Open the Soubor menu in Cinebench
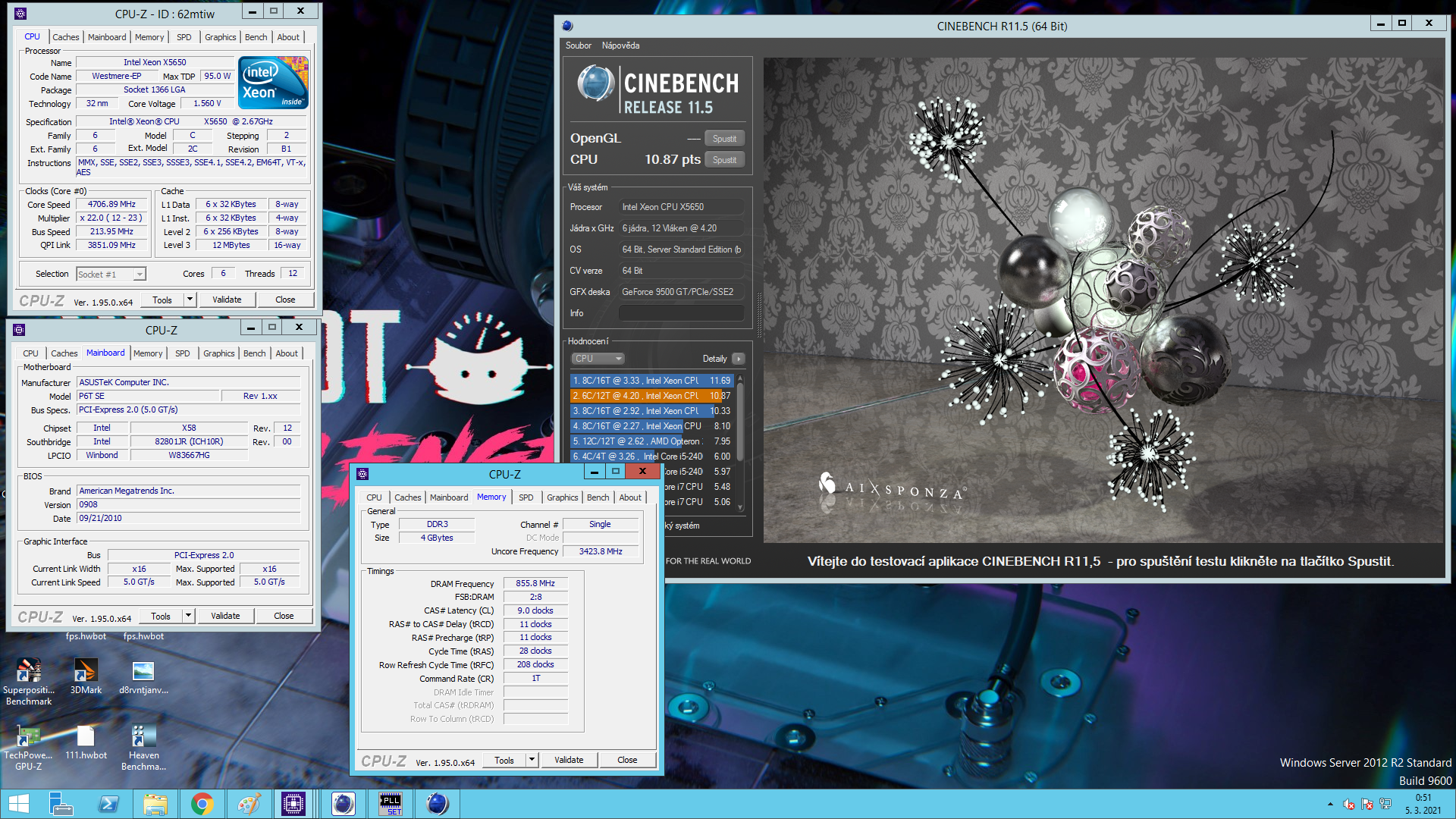The height and width of the screenshot is (819, 1456). coord(578,45)
